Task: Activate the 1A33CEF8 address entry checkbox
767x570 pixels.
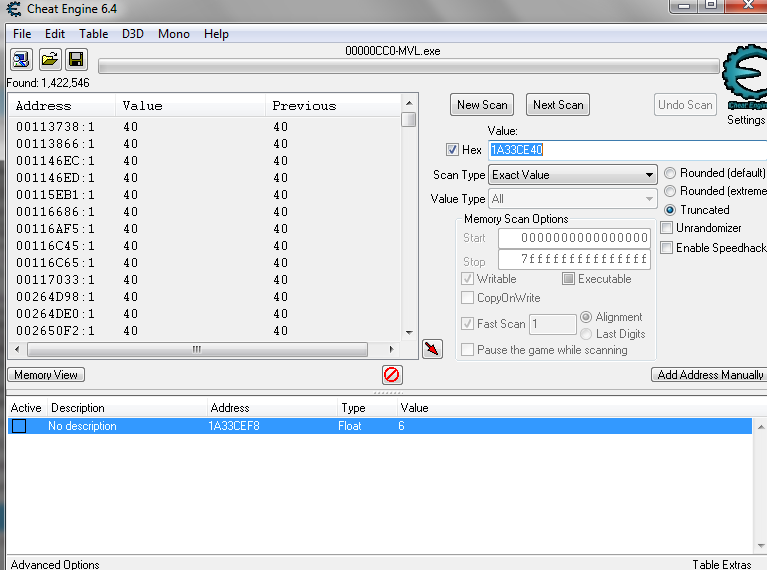Action: pos(19,426)
